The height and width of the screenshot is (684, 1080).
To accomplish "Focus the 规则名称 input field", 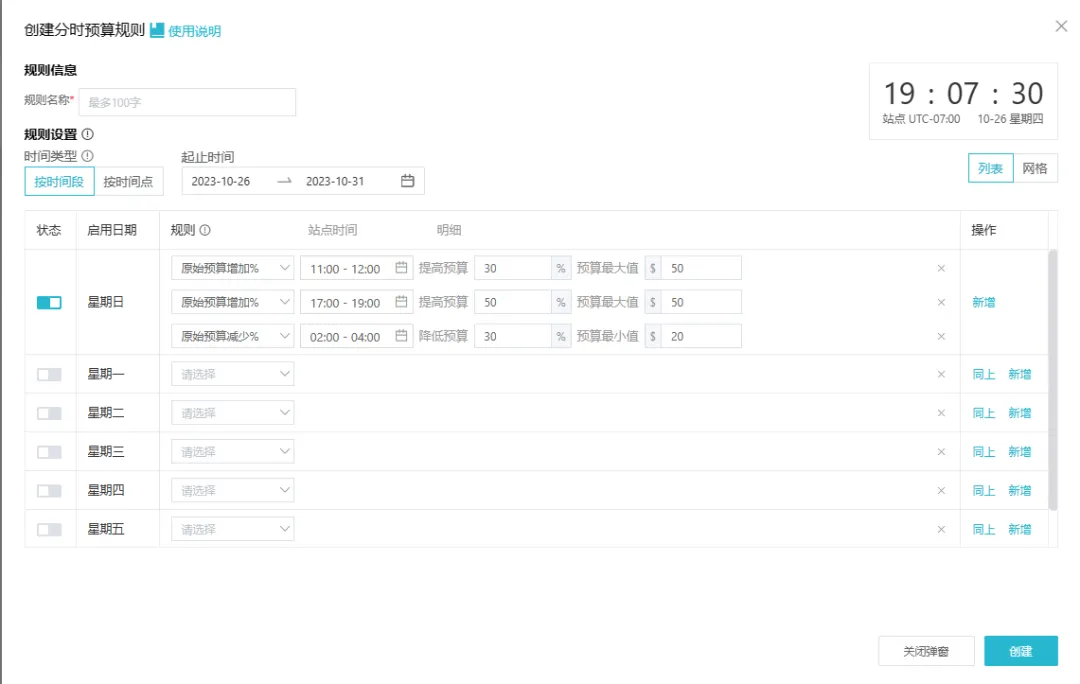I will 187,102.
